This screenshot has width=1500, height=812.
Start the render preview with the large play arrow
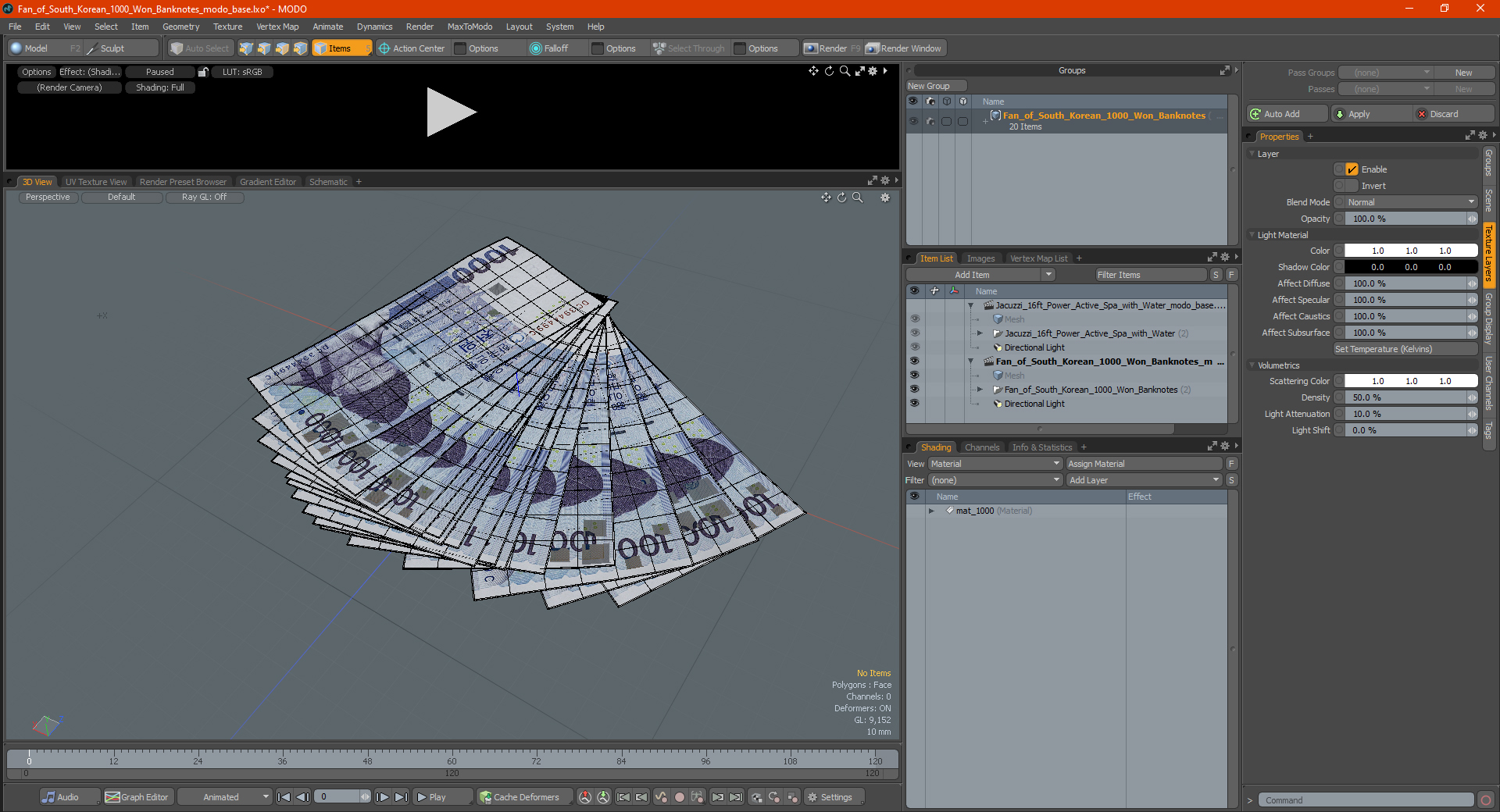pos(450,112)
